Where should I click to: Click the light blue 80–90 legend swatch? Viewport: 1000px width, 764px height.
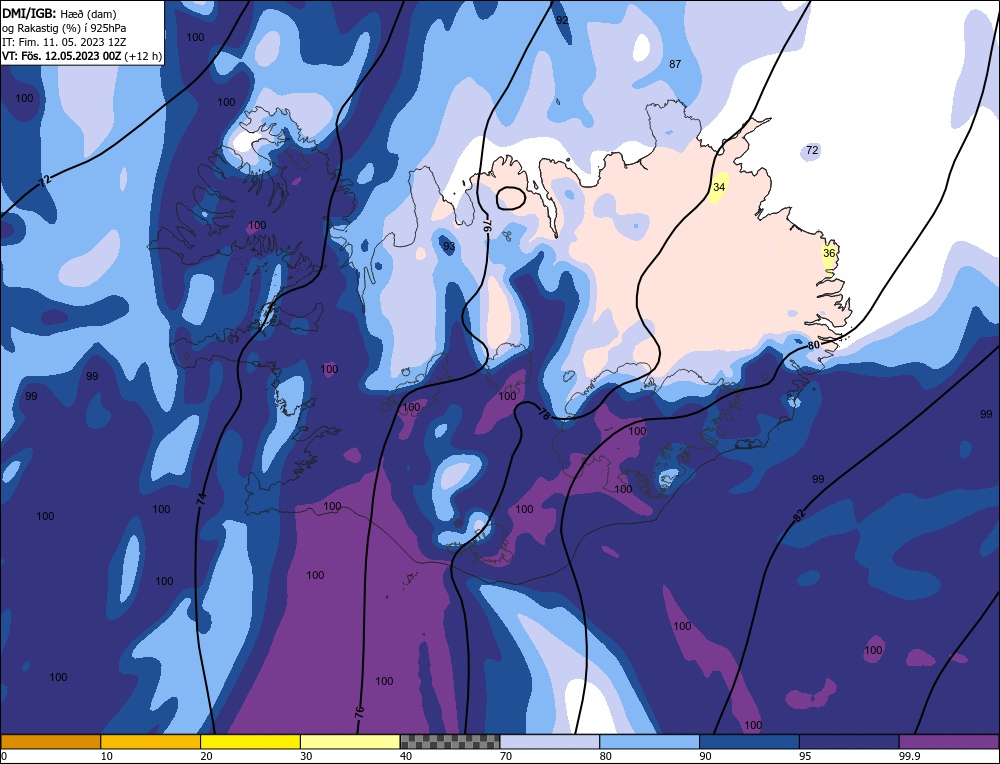click(x=649, y=742)
